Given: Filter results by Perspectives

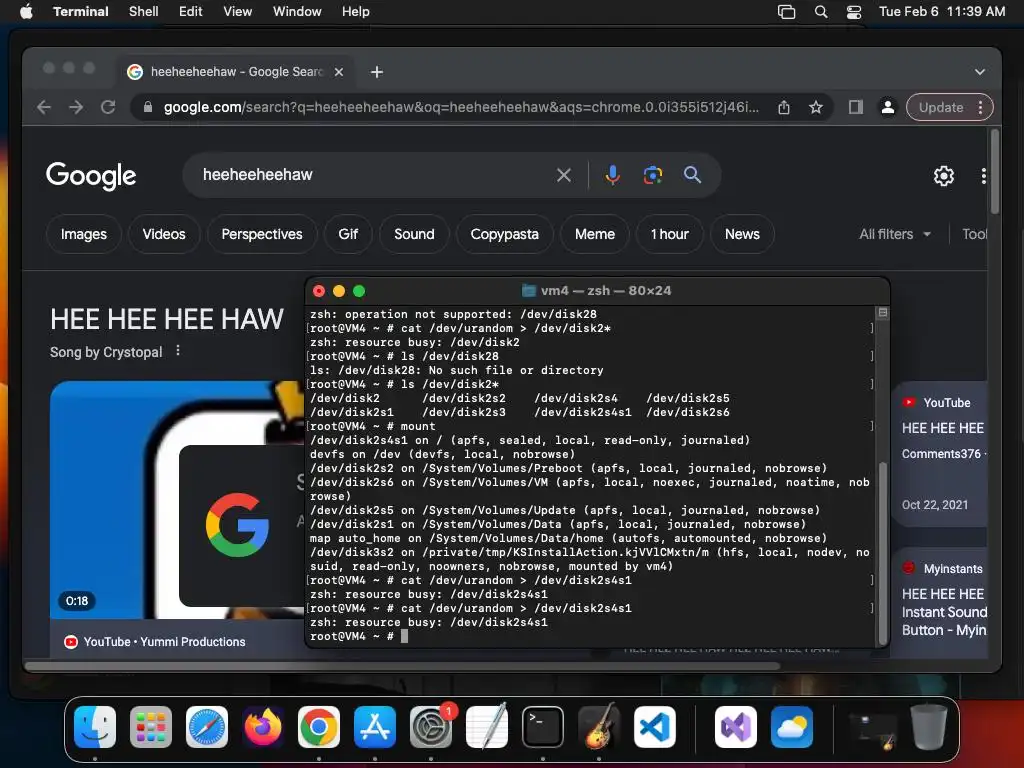Looking at the screenshot, I should point(262,234).
